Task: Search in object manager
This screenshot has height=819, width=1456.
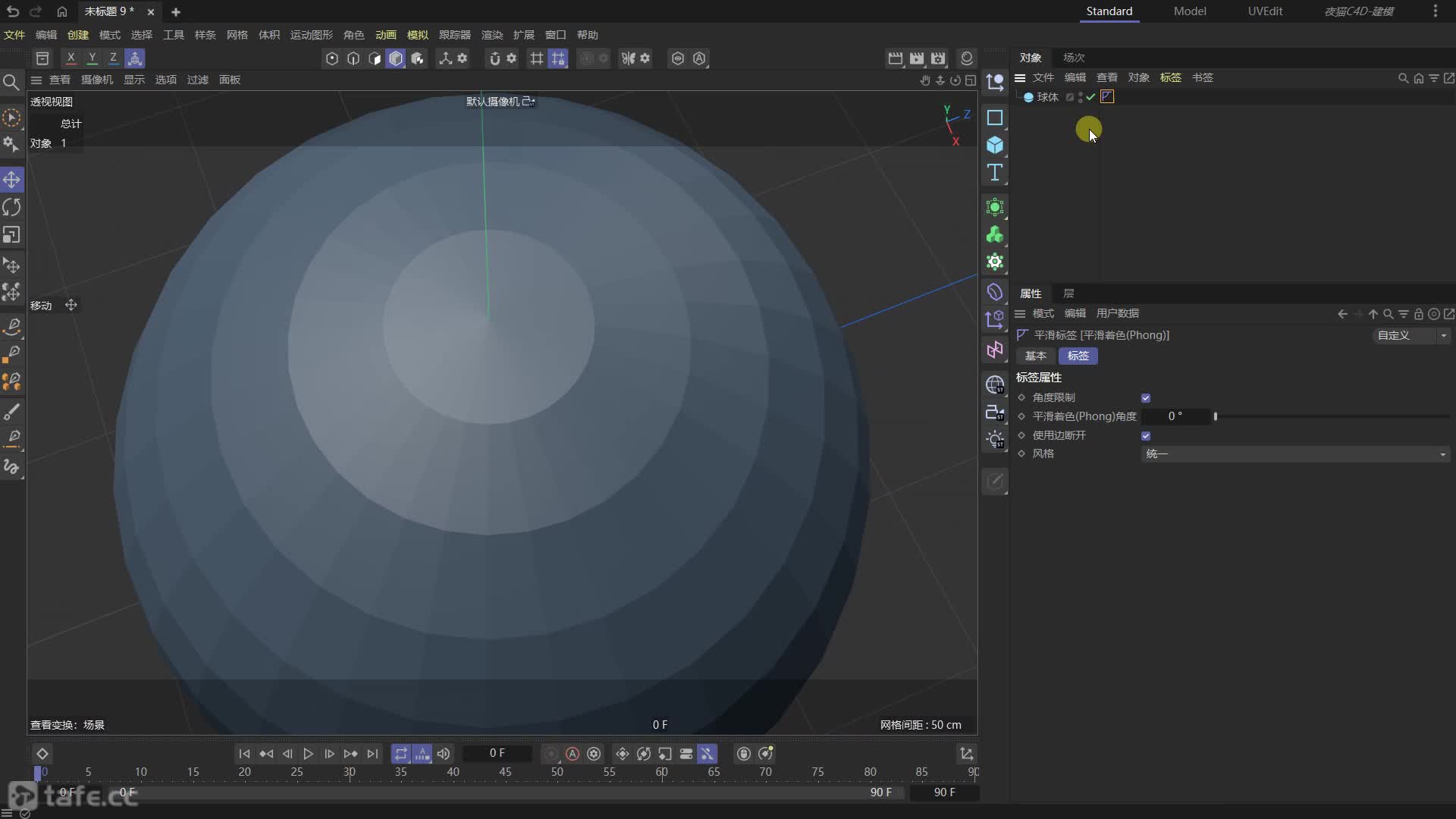Action: (1403, 78)
